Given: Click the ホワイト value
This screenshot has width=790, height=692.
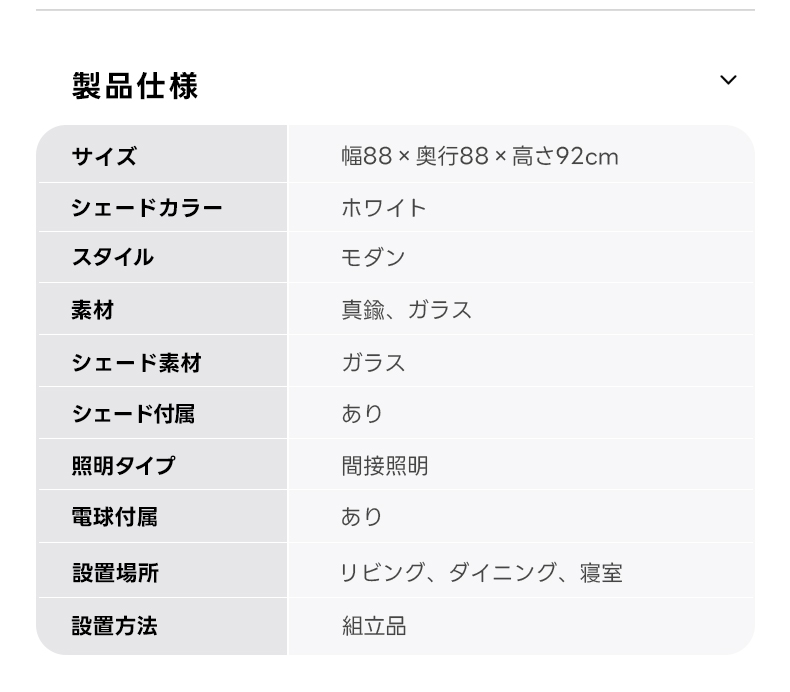Looking at the screenshot, I should pyautogui.click(x=384, y=208).
